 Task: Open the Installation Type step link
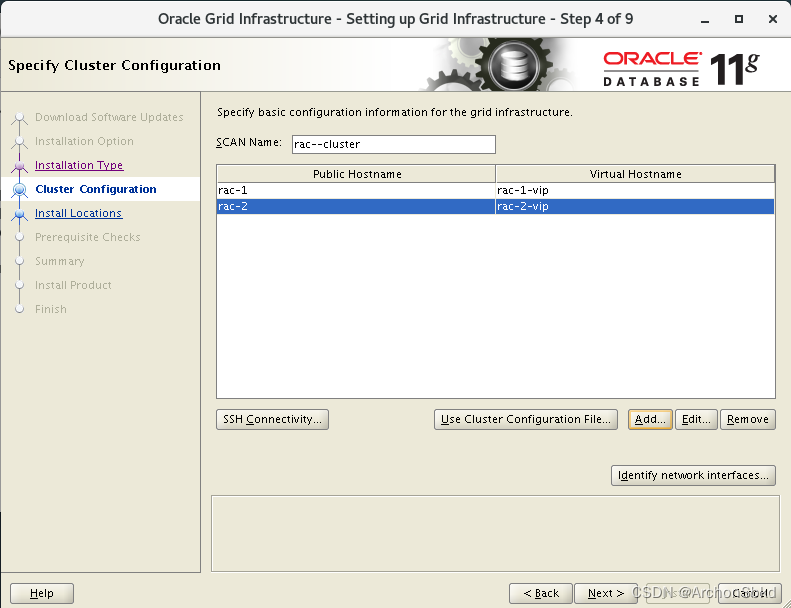tap(79, 165)
